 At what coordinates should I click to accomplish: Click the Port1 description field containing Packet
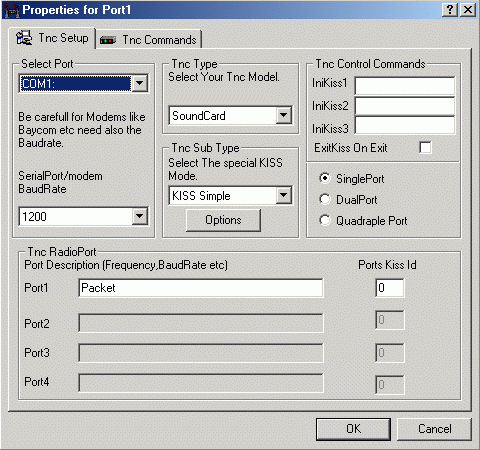coord(201,288)
